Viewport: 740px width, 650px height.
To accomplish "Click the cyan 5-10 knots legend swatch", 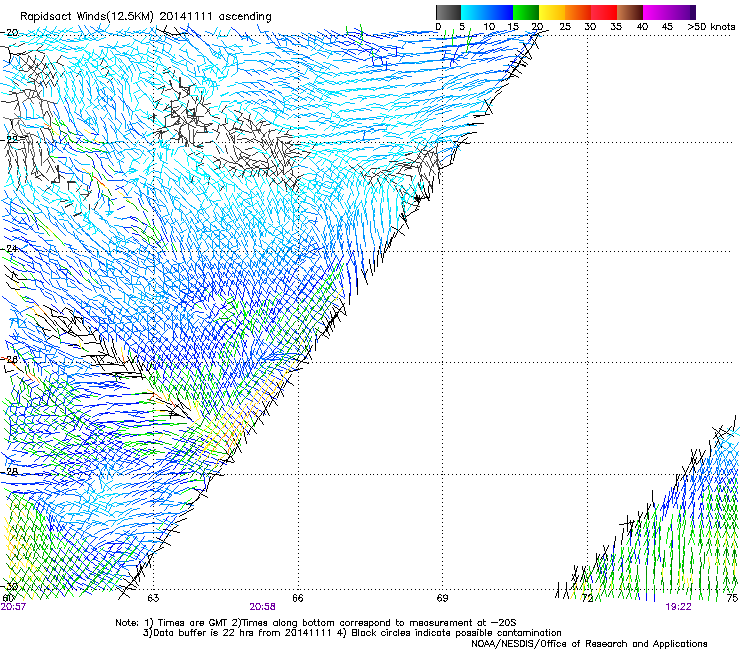I will 474,12.
